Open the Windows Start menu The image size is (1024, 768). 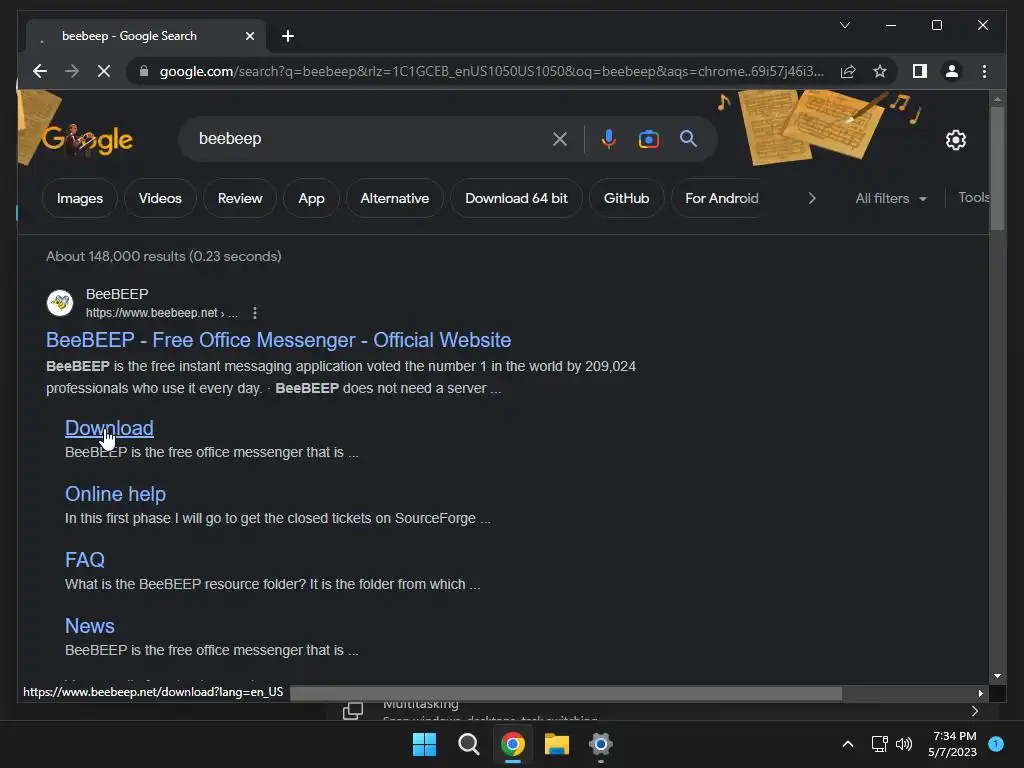coord(424,744)
